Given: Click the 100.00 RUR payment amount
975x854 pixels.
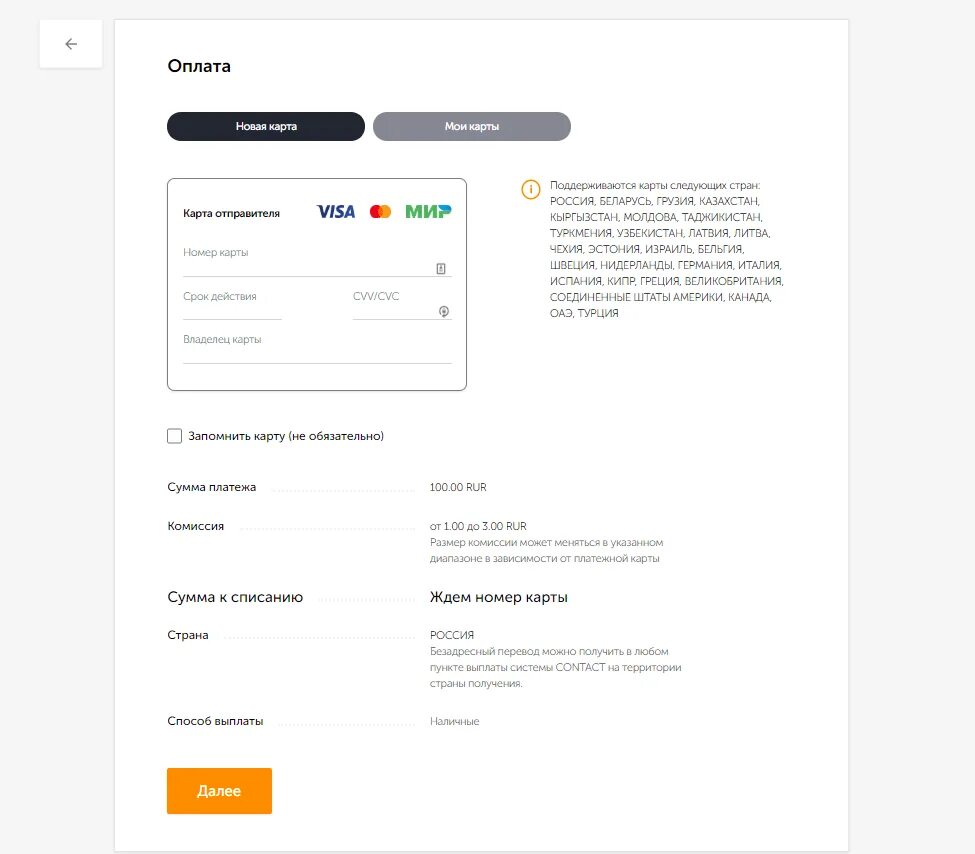Looking at the screenshot, I should point(458,487).
